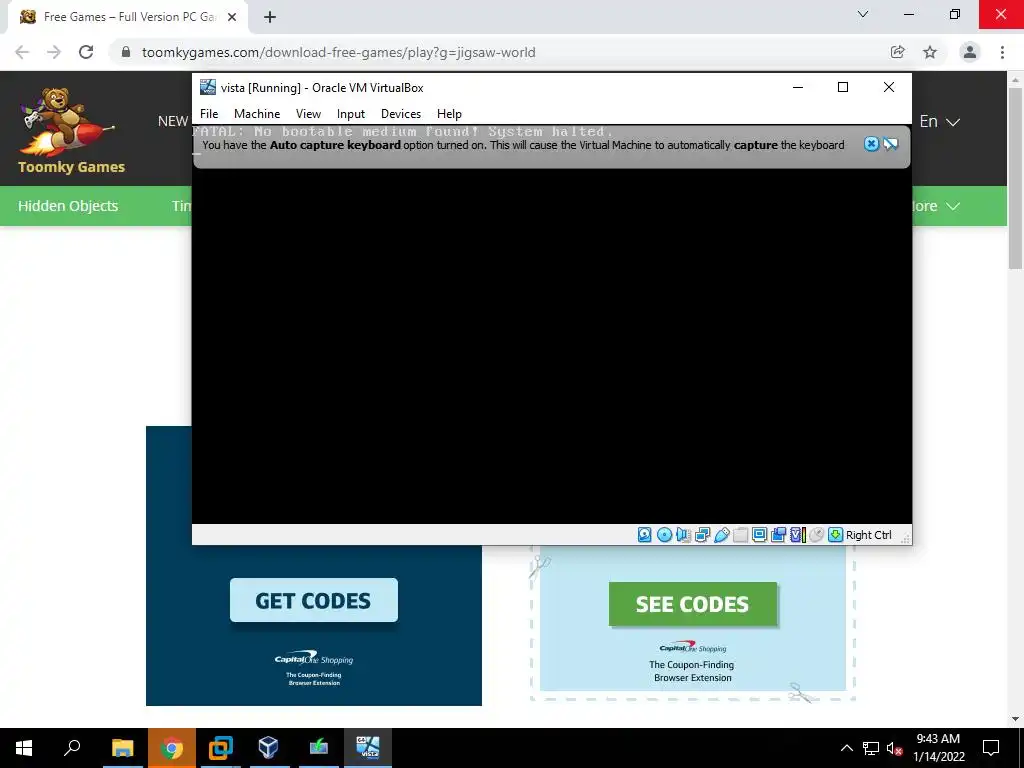Open the Chrome profile avatar menu
1024x768 pixels.
(x=970, y=52)
